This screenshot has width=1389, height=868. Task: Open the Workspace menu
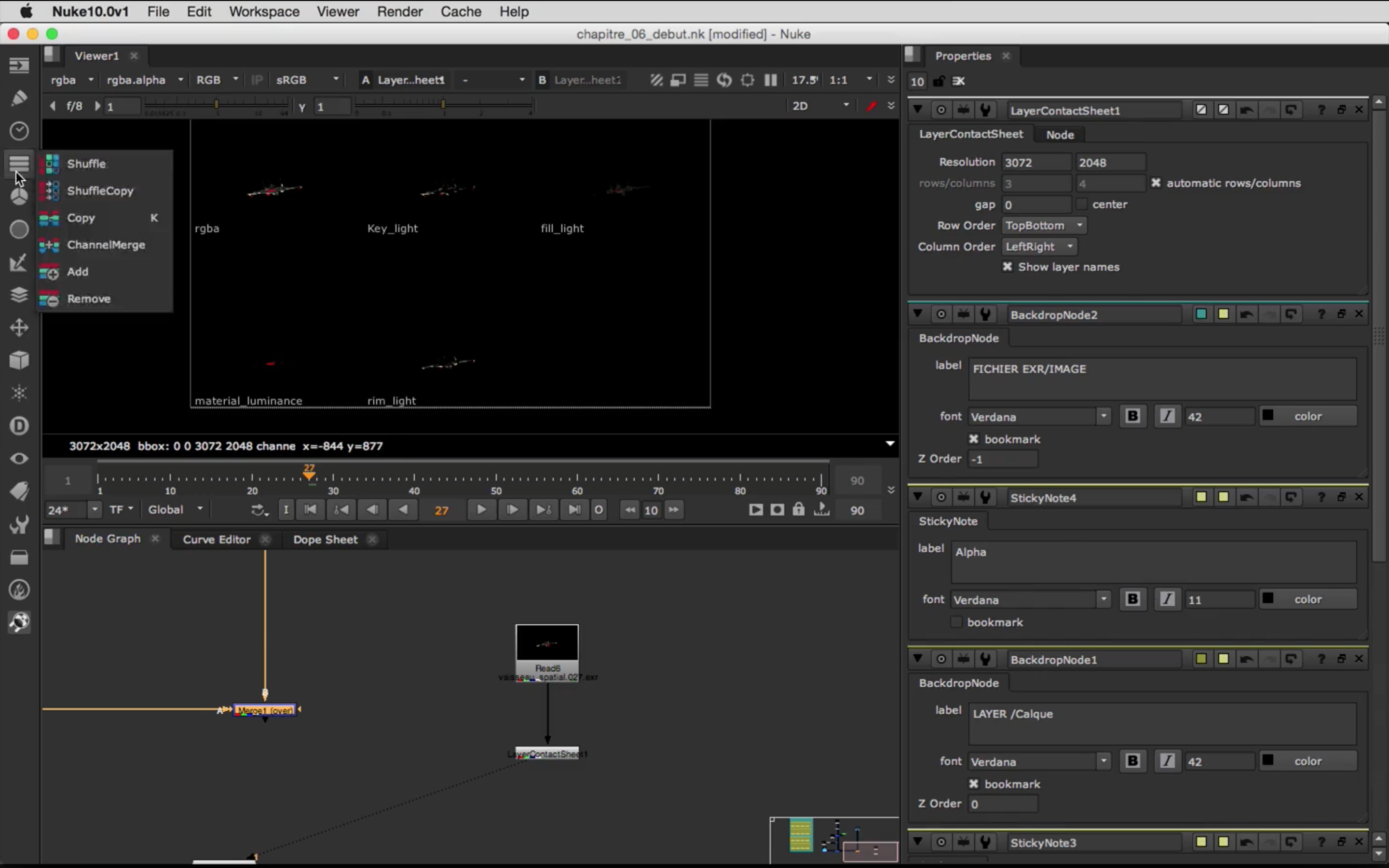pyautogui.click(x=264, y=12)
